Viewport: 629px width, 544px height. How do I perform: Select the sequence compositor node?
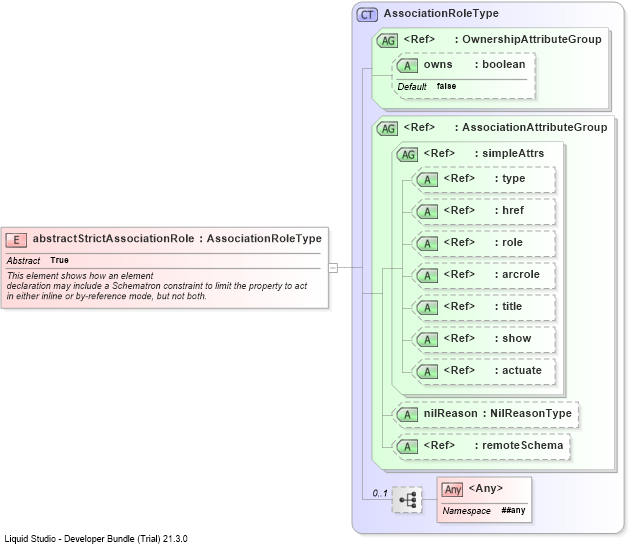407,500
